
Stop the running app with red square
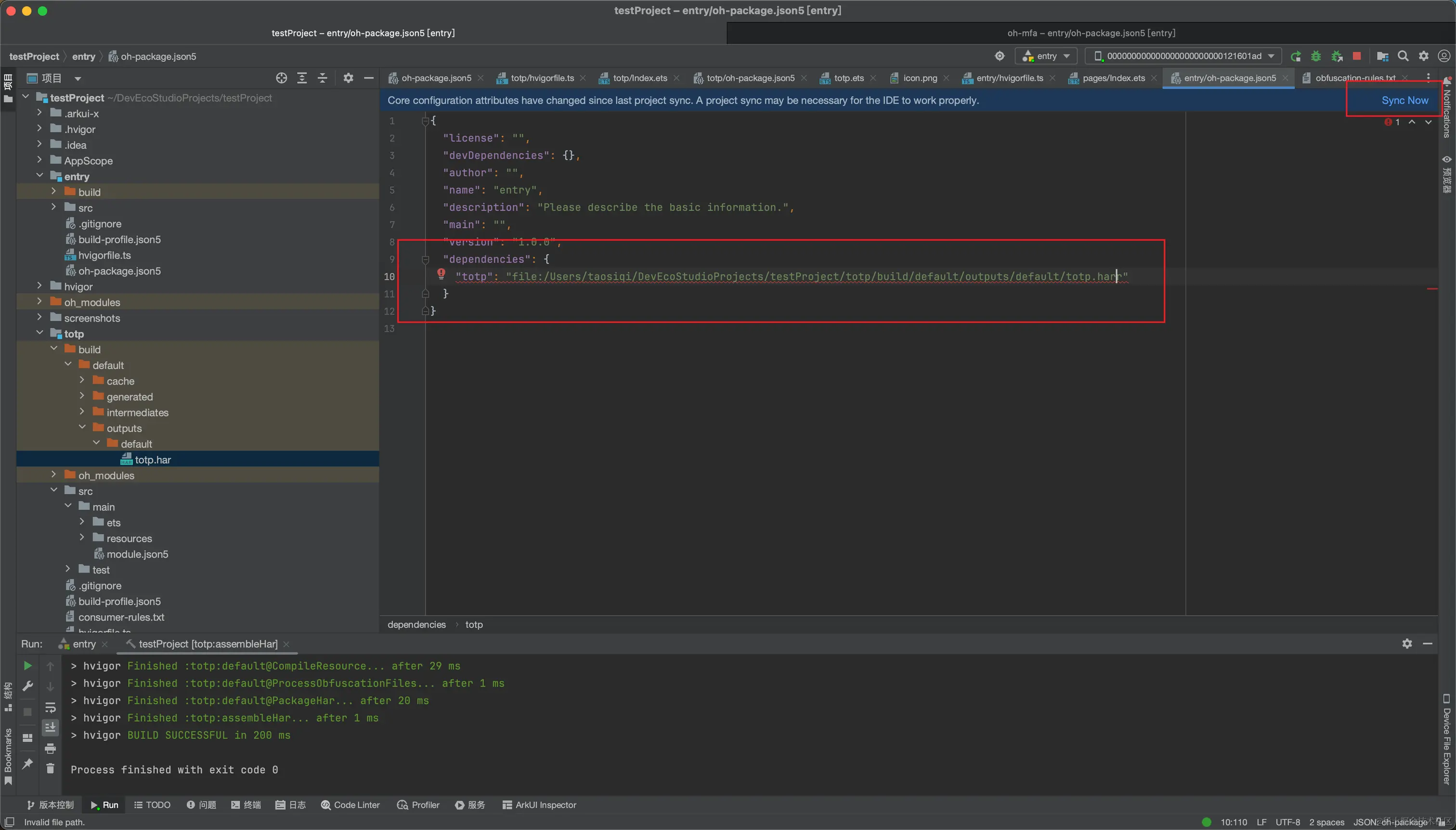(1357, 56)
